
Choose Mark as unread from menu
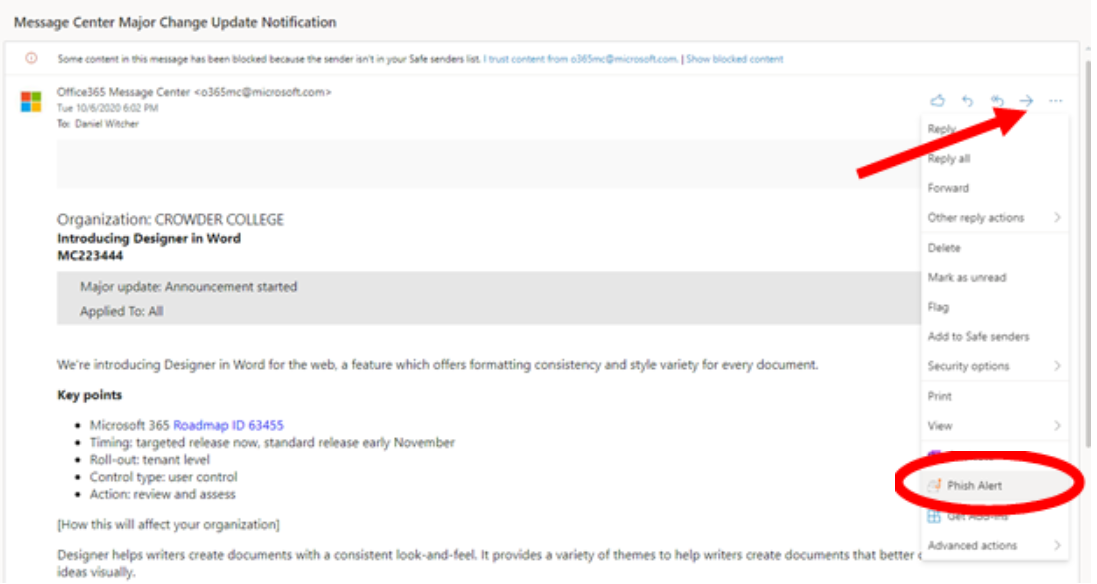click(967, 277)
